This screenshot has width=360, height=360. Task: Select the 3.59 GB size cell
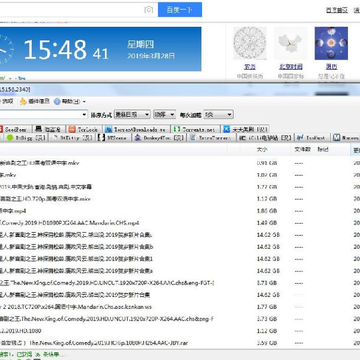tap(267, 343)
